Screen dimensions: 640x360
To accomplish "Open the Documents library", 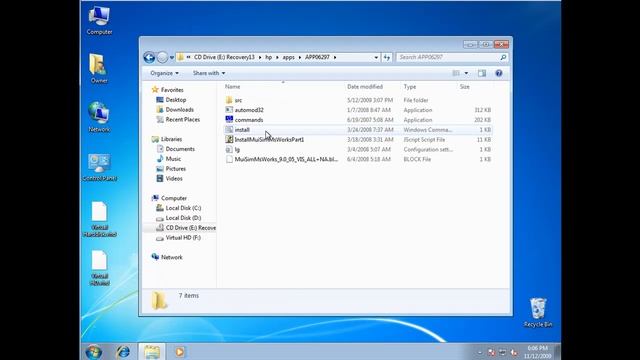I will (x=180, y=149).
